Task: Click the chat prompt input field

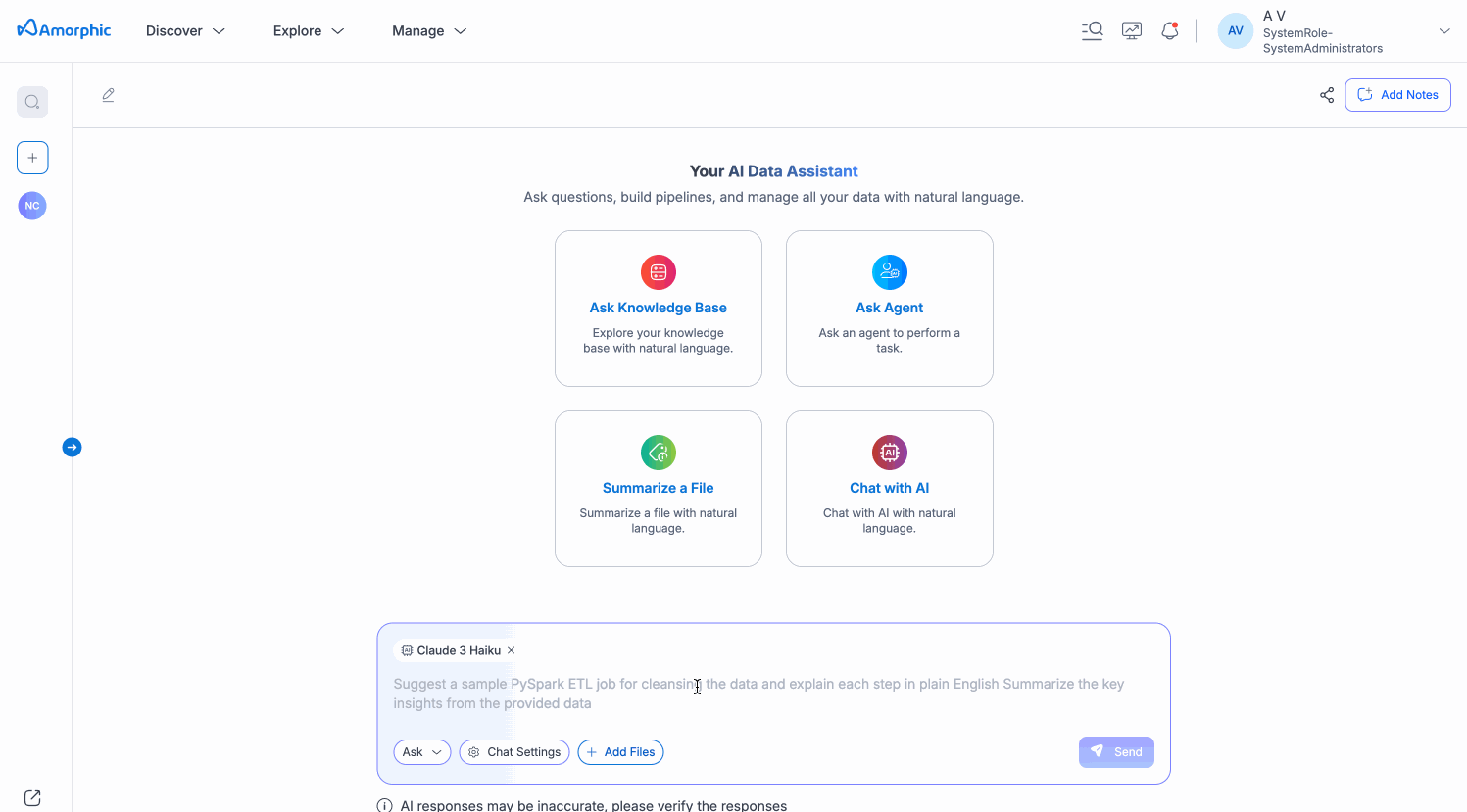Action: pos(773,693)
